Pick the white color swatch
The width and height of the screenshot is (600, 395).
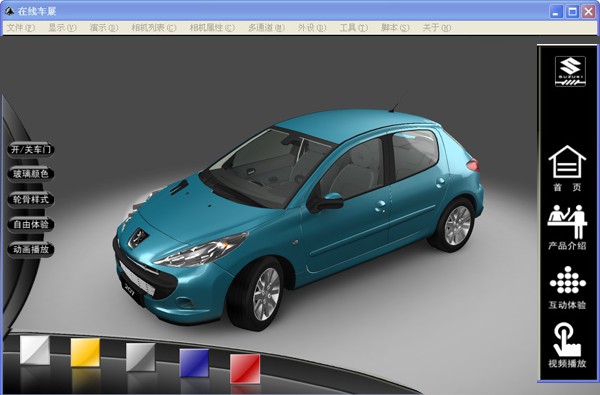point(35,350)
